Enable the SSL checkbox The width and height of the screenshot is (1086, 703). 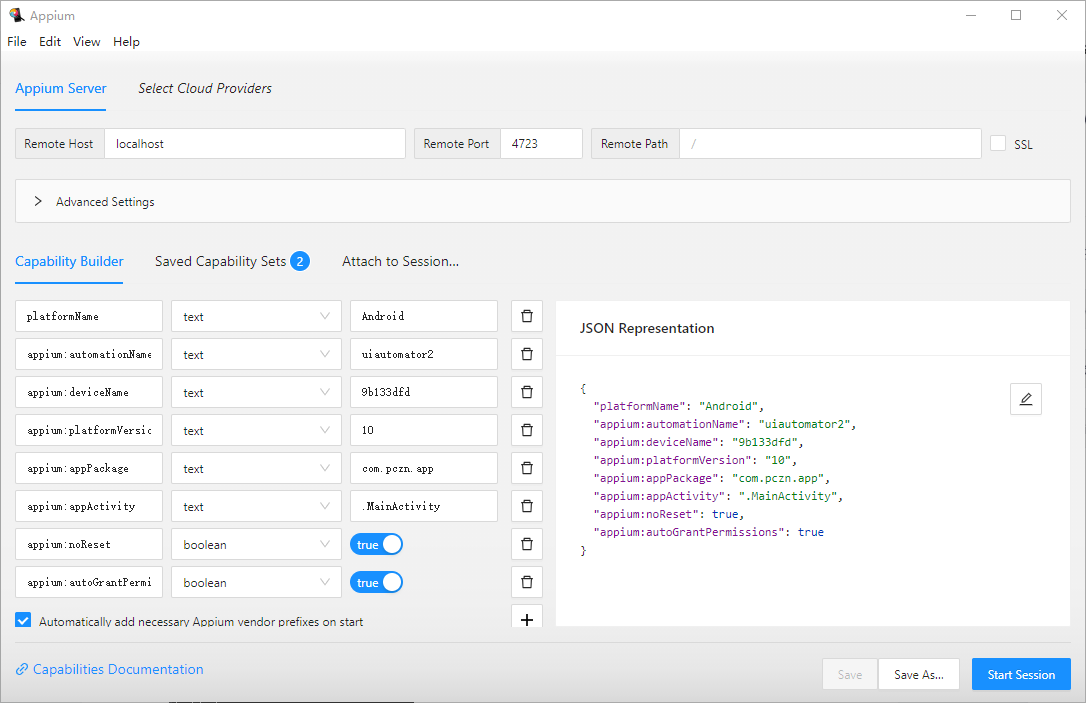click(997, 143)
